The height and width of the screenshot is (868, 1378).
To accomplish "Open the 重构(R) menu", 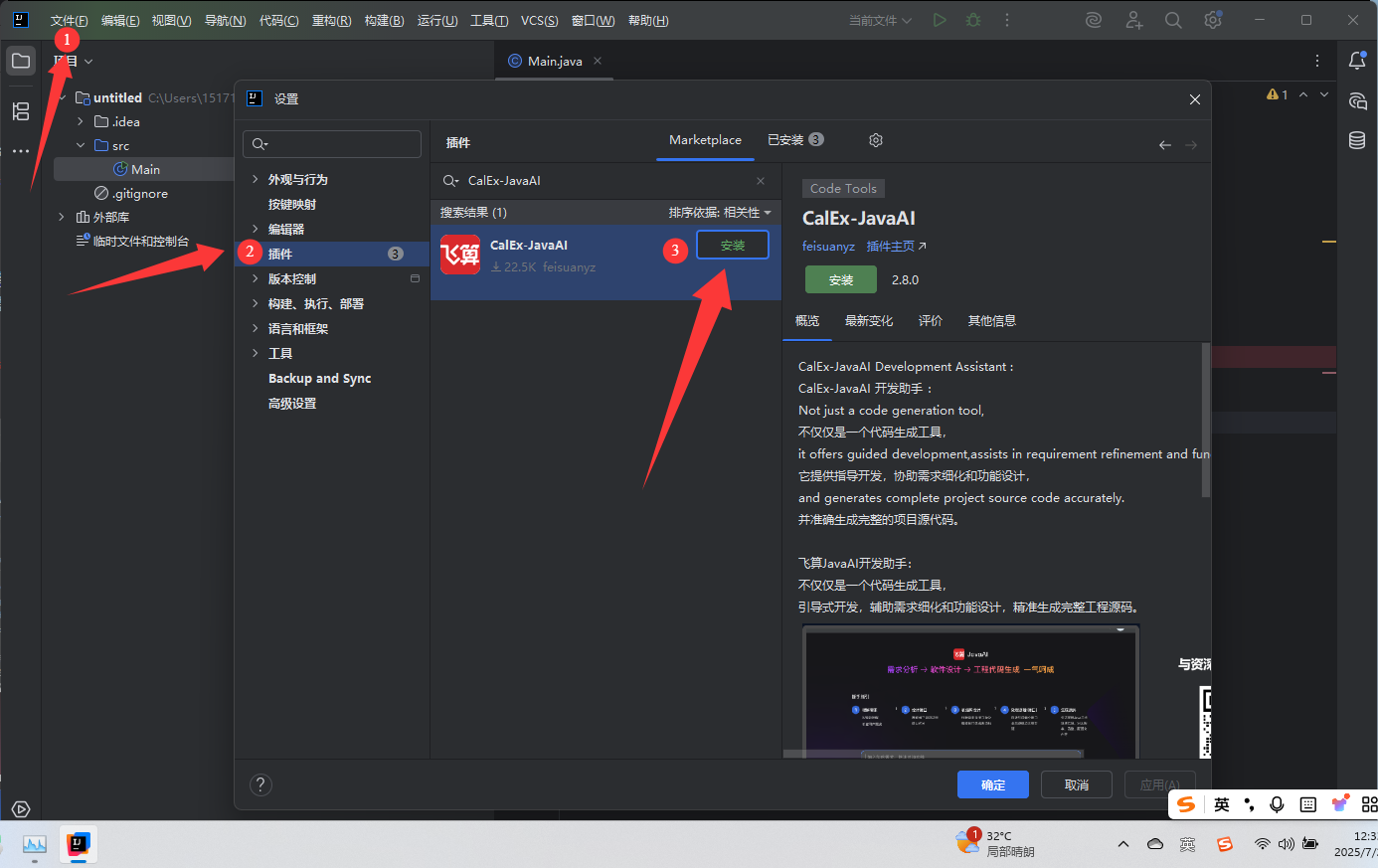I will [x=331, y=20].
